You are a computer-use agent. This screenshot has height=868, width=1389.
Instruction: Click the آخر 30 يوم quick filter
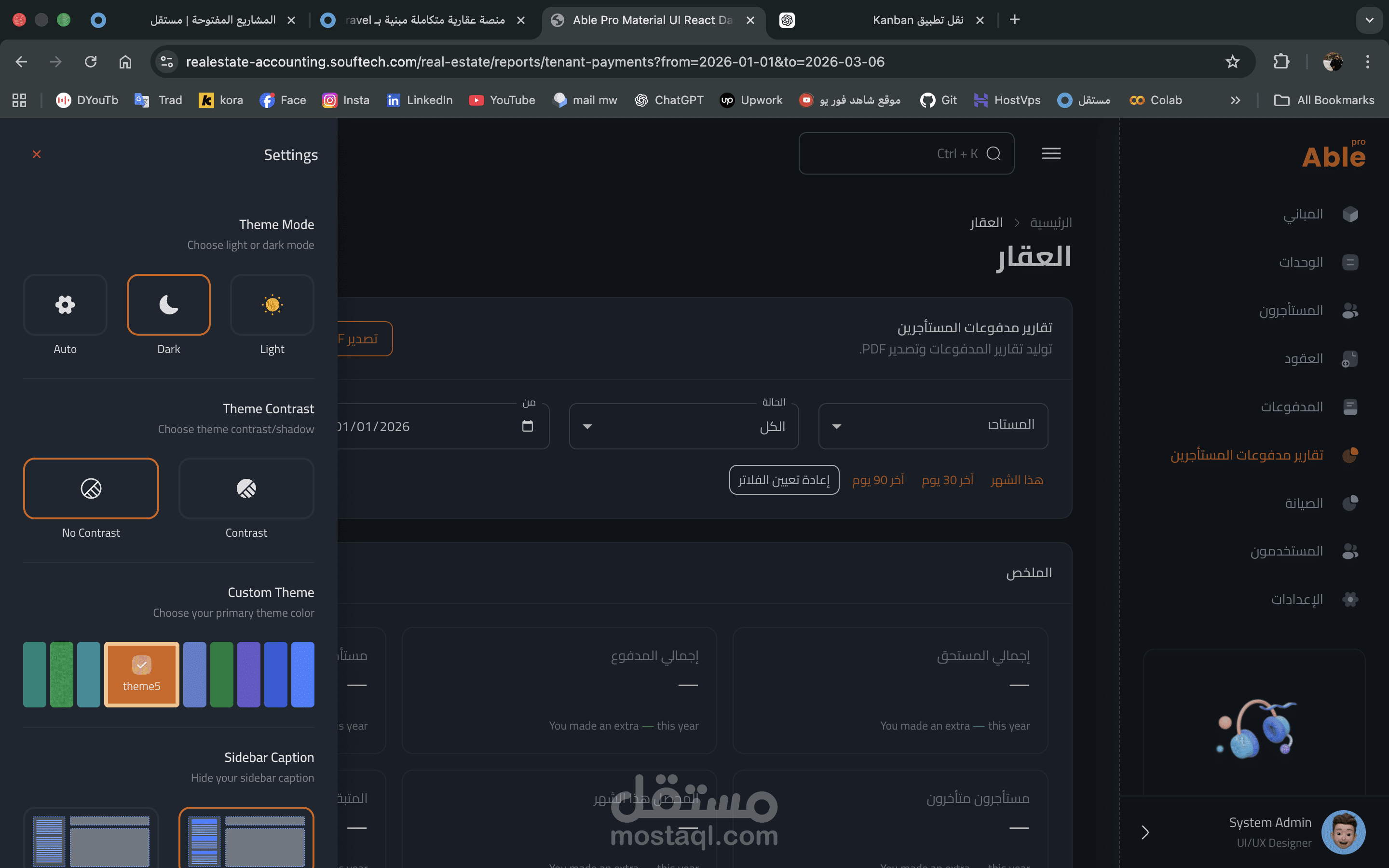pyautogui.click(x=947, y=480)
